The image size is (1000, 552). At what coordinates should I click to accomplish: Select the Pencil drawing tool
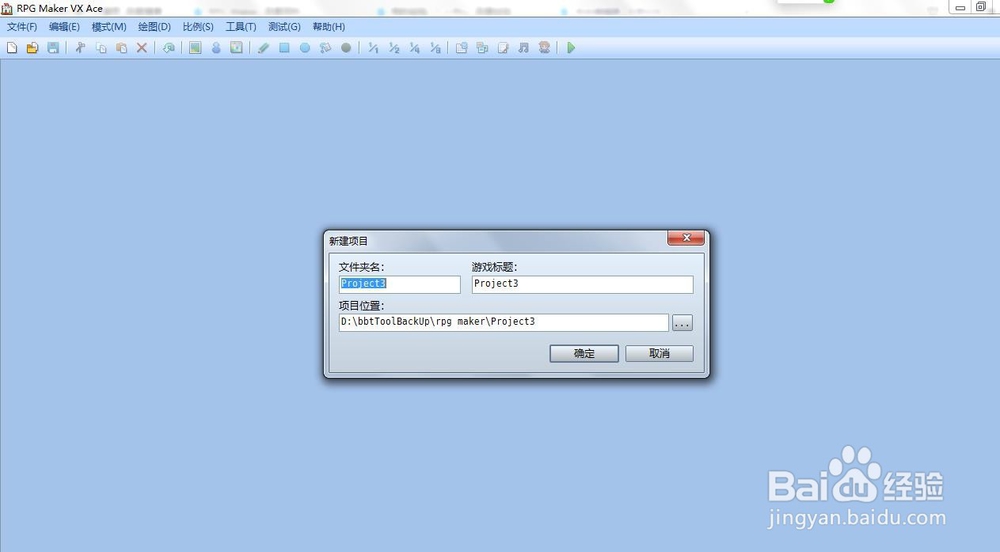tap(263, 48)
